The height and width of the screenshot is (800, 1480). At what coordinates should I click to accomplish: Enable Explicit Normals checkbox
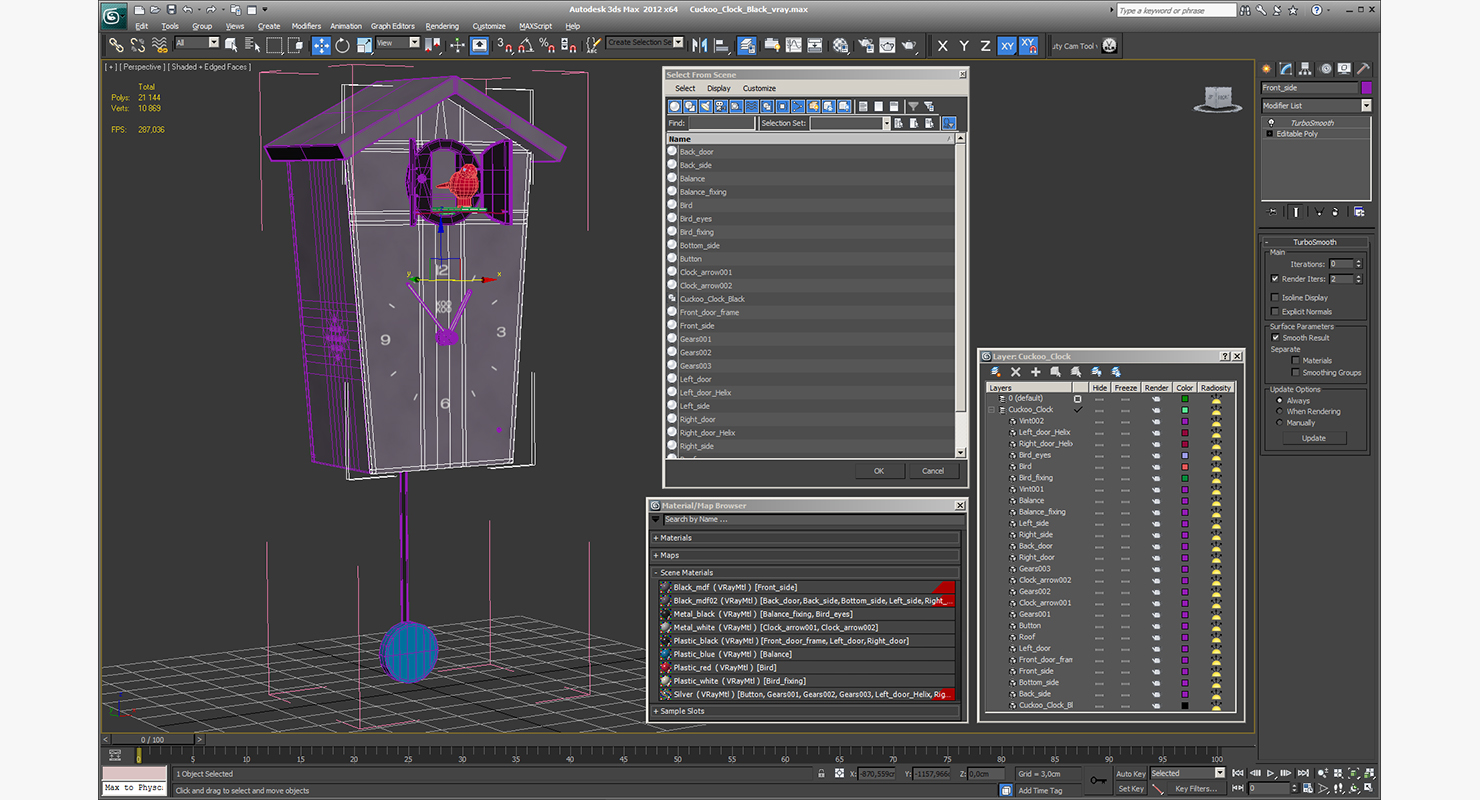pyautogui.click(x=1274, y=311)
